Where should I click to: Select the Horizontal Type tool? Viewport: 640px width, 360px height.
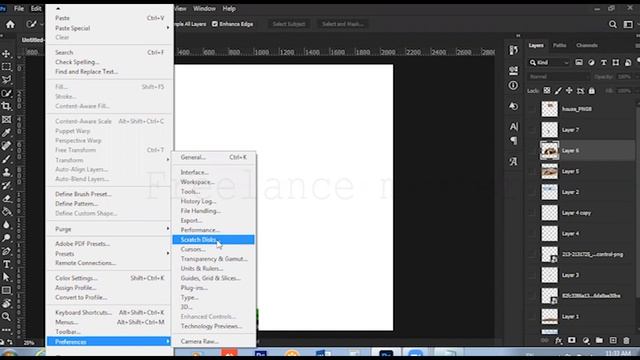[x=7, y=264]
